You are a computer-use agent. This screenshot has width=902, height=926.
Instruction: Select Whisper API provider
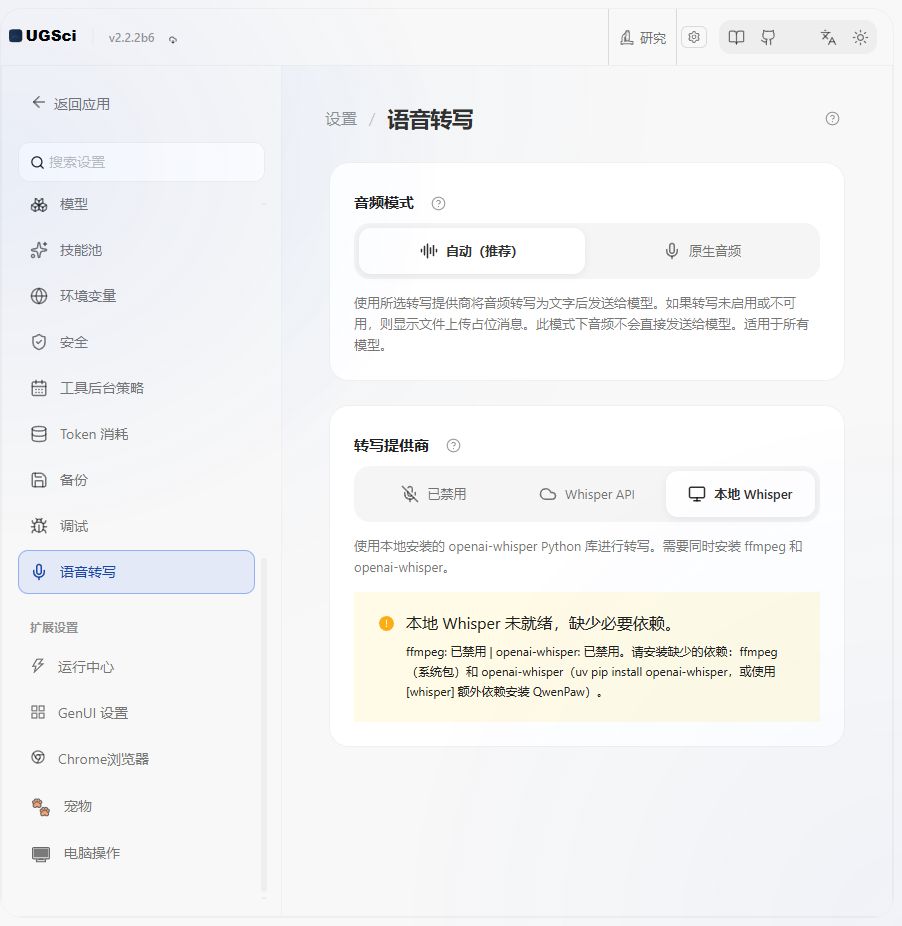click(x=587, y=494)
